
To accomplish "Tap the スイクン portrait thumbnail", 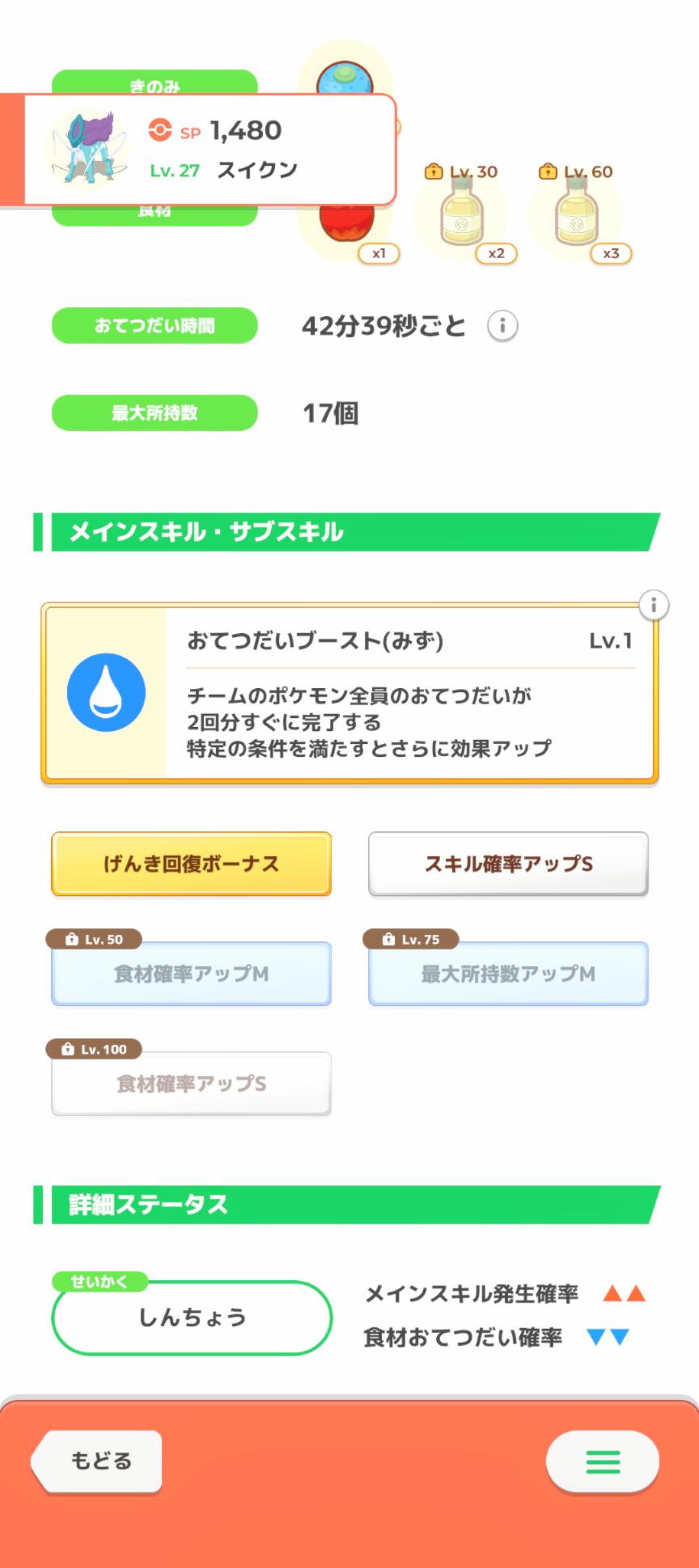I will 87,150.
